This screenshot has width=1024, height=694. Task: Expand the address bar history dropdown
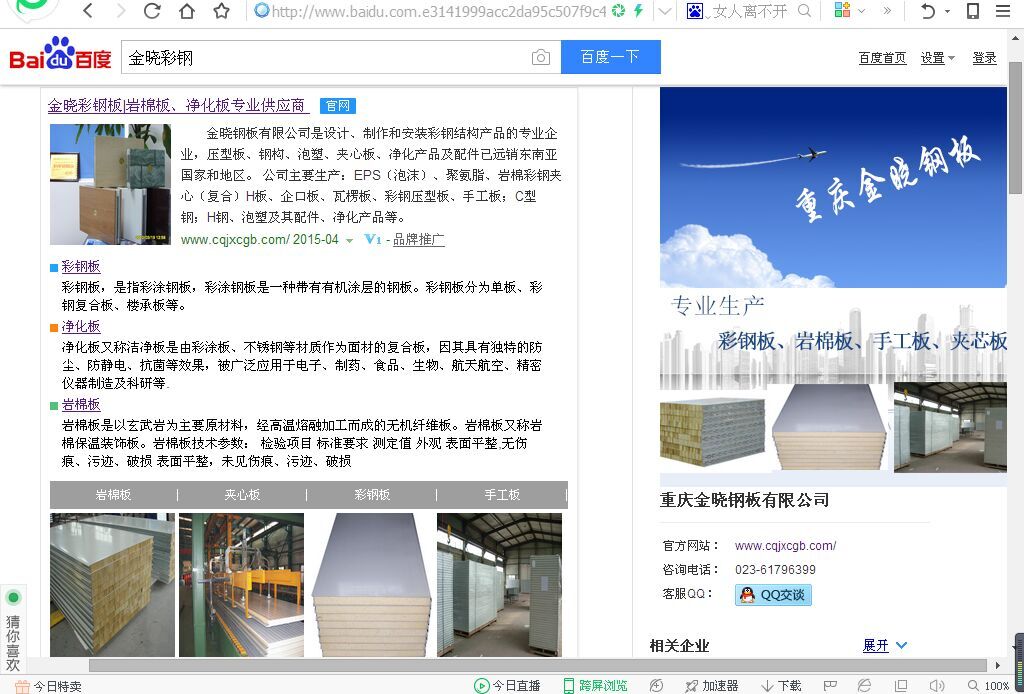[665, 11]
